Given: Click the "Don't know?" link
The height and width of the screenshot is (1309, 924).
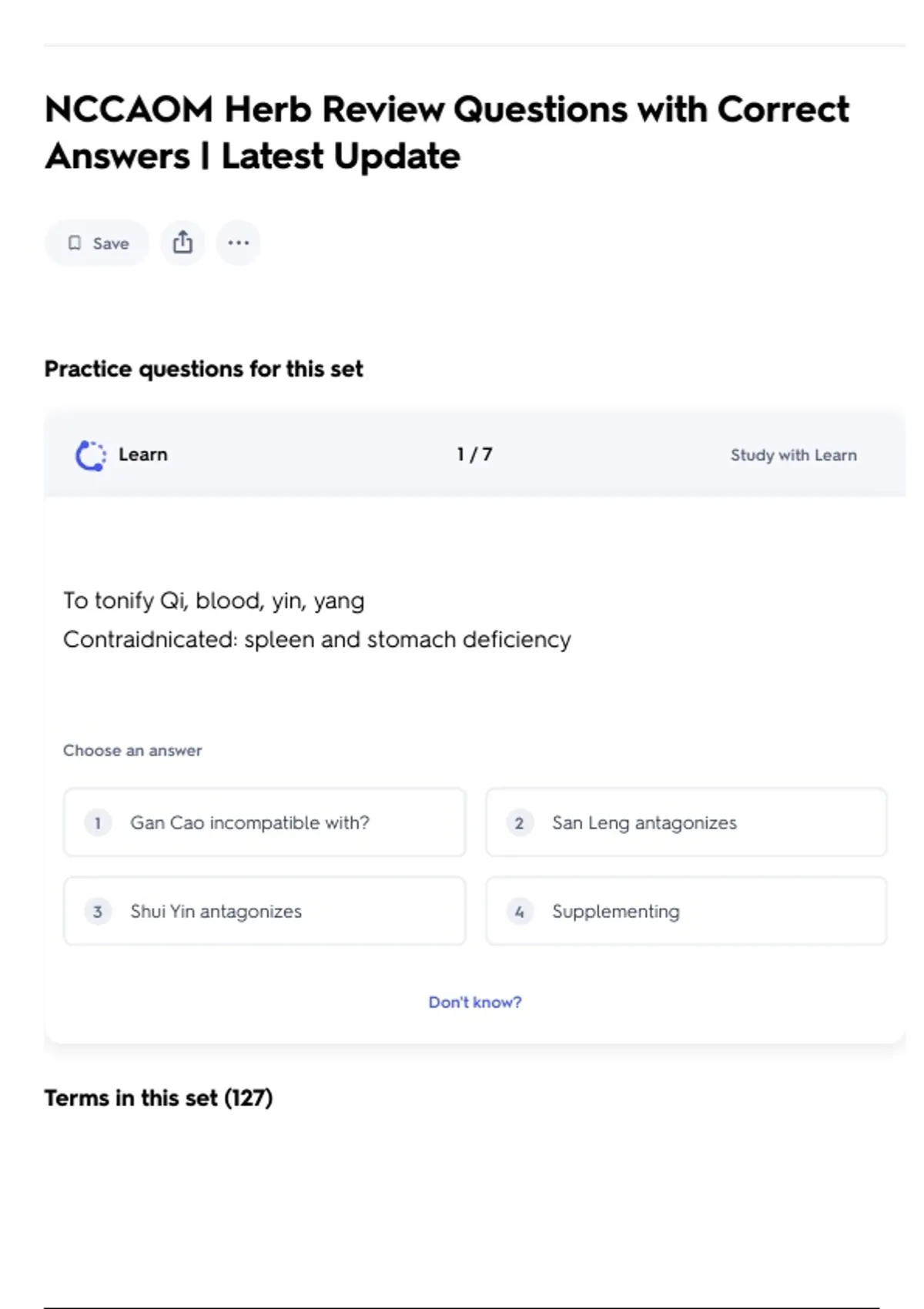Looking at the screenshot, I should click(x=474, y=1002).
